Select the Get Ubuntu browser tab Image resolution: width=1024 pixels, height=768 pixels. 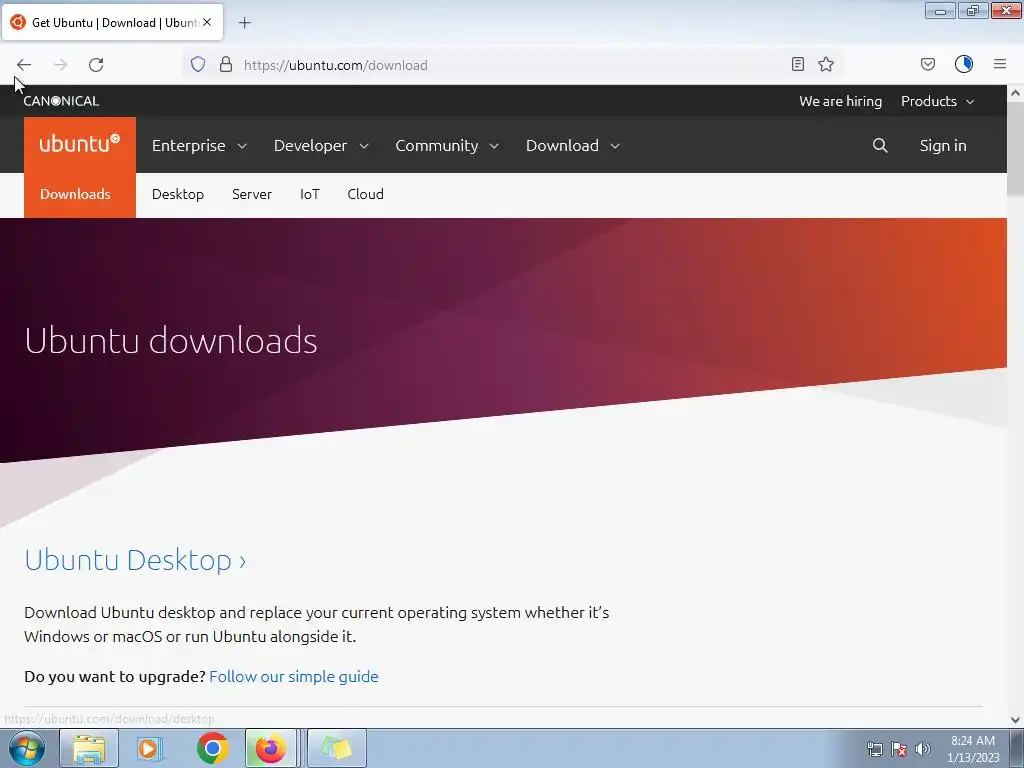click(x=112, y=23)
